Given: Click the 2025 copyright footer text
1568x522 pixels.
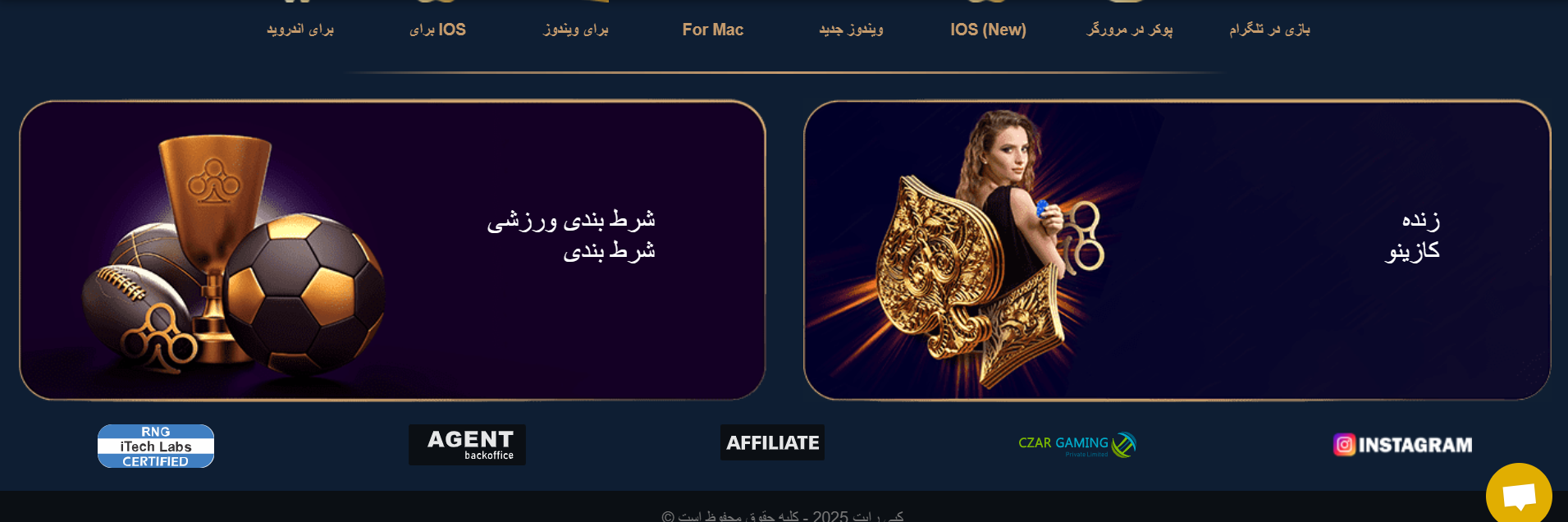Looking at the screenshot, I should 783,516.
